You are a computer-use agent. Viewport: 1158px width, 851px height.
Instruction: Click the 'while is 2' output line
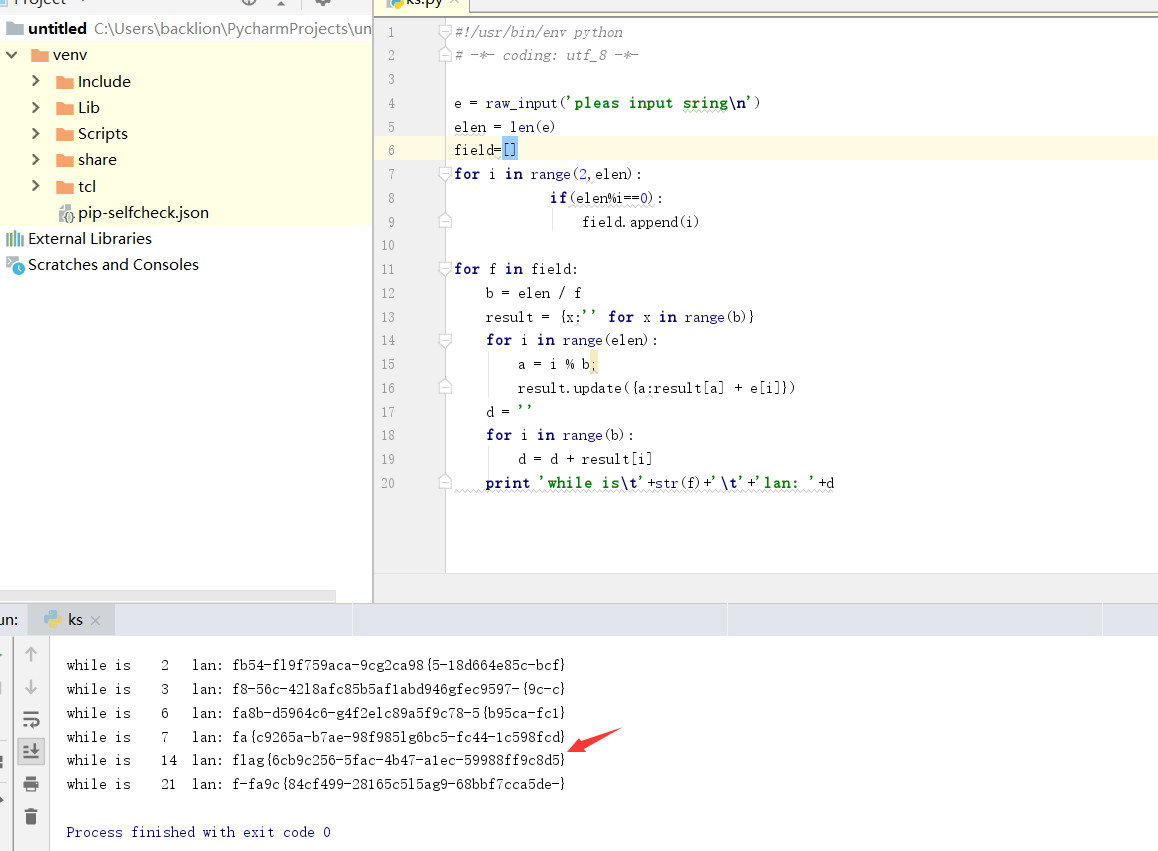point(315,665)
